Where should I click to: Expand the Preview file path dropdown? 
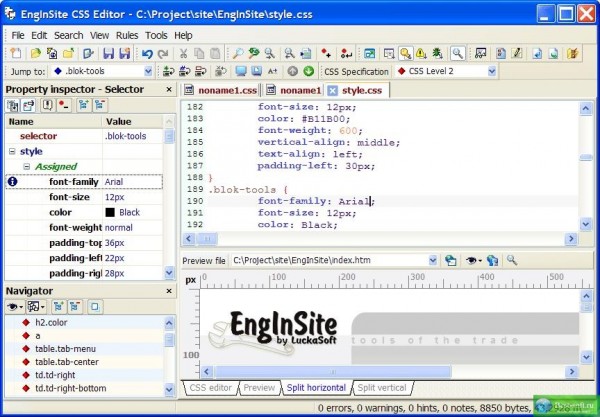(x=432, y=260)
